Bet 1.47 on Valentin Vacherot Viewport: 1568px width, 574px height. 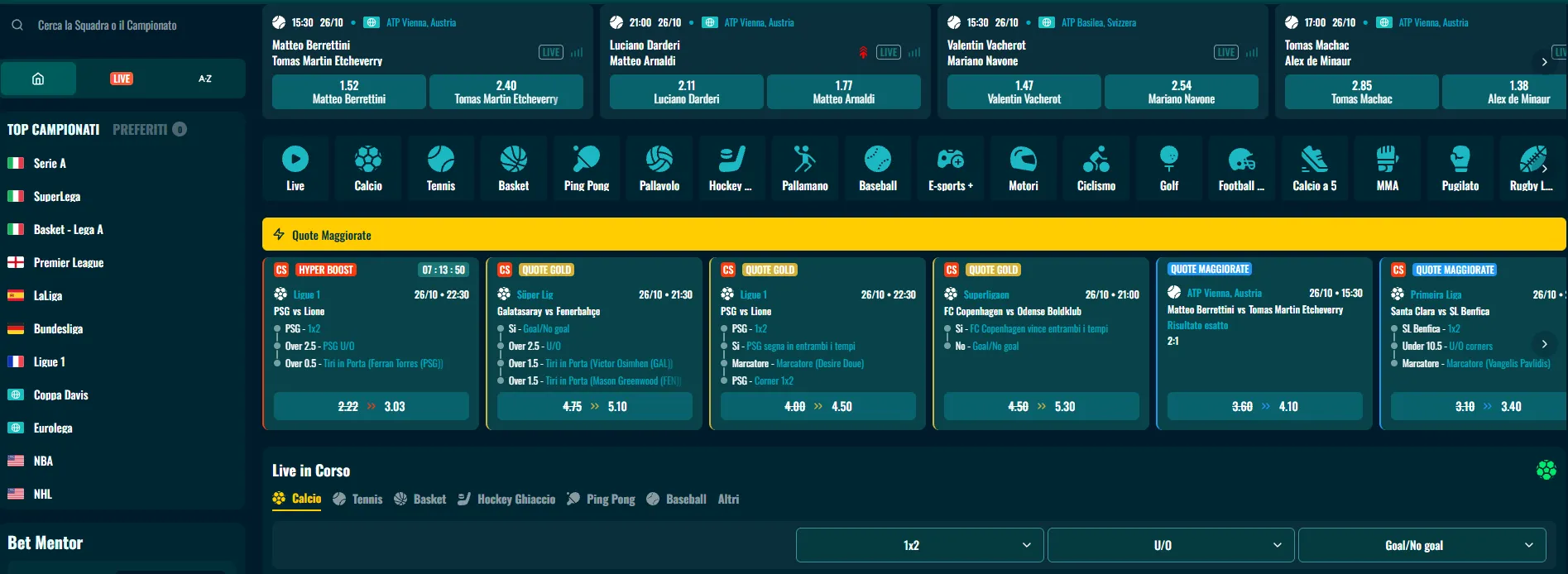(x=1024, y=92)
